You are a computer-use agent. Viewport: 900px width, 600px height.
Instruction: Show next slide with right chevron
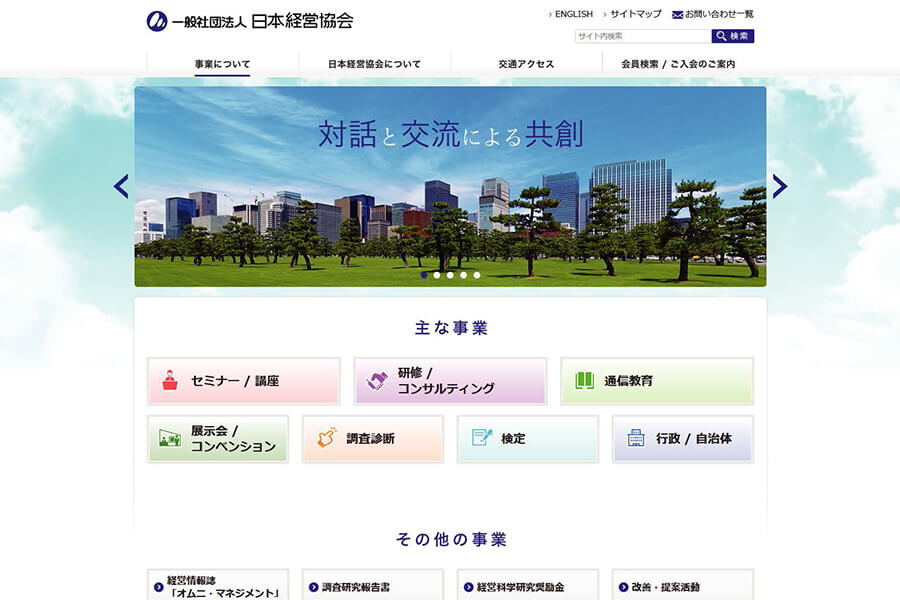click(779, 187)
